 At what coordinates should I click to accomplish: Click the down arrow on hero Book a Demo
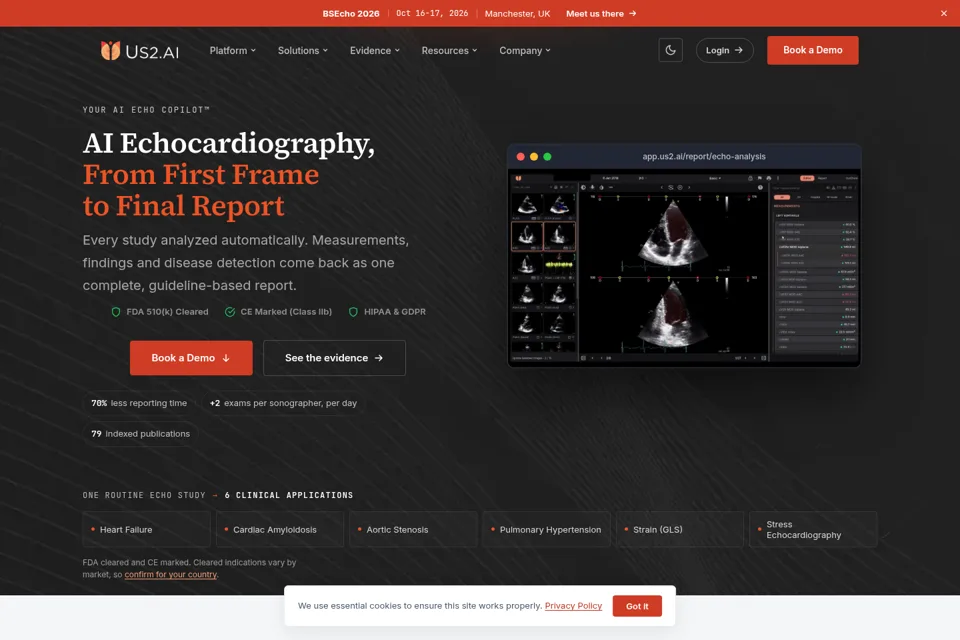pyautogui.click(x=226, y=358)
